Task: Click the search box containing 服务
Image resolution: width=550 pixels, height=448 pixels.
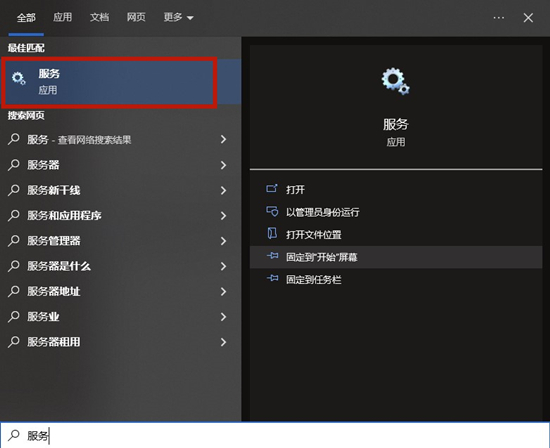Action: tap(275, 435)
